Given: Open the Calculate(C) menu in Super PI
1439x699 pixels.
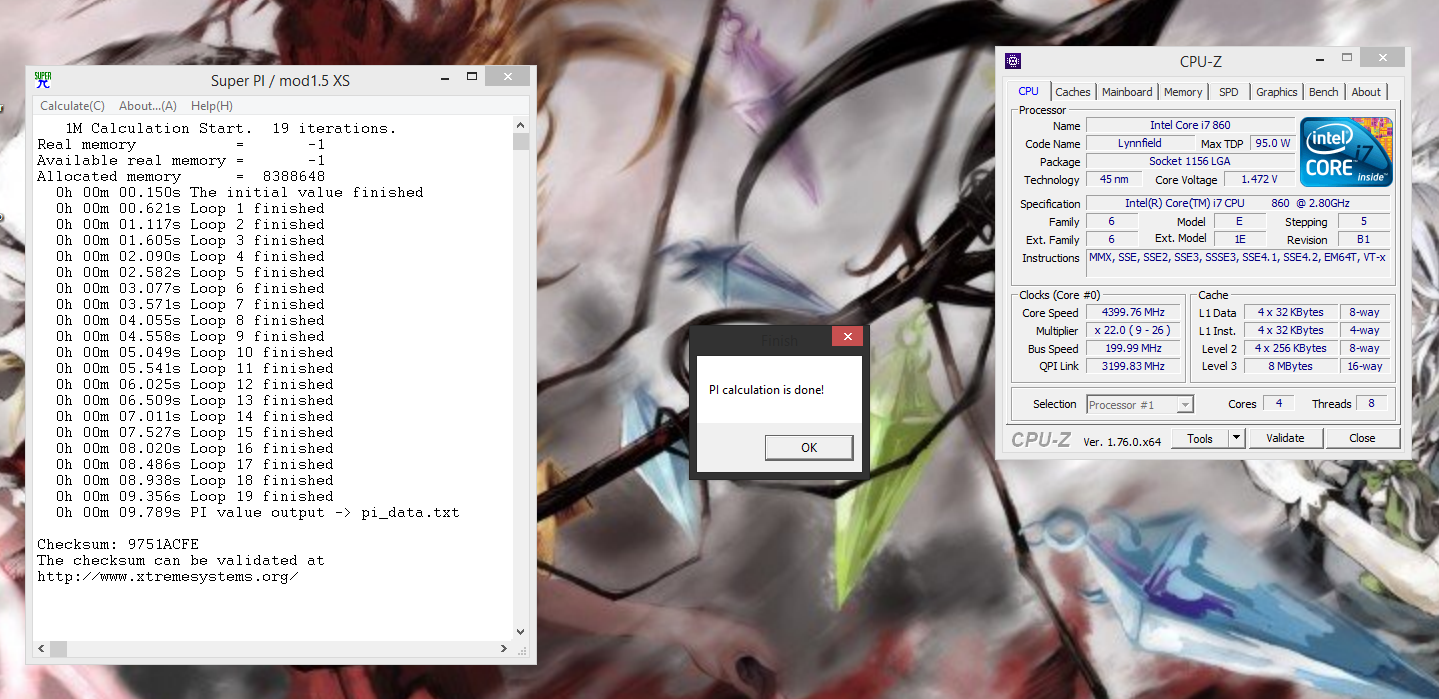Looking at the screenshot, I should click(x=72, y=106).
